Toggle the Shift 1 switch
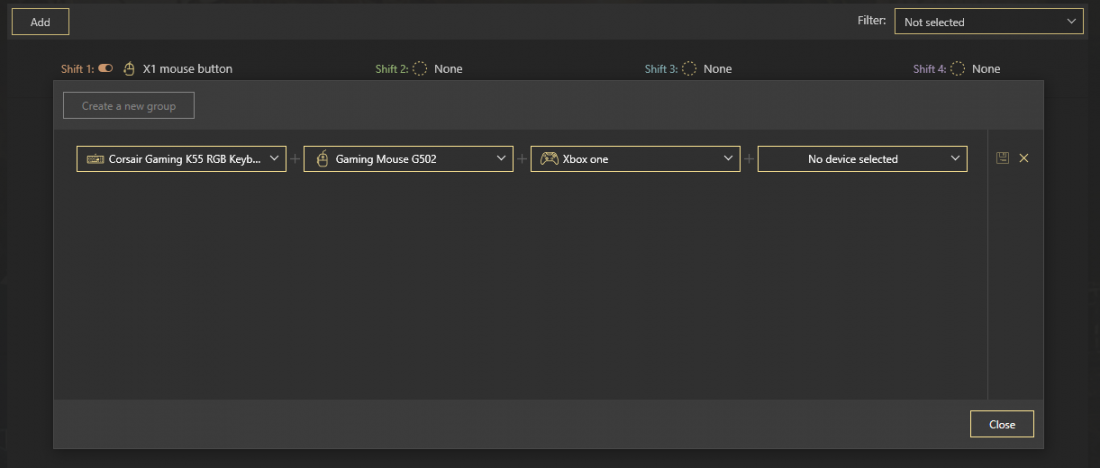Viewport: 1100px width, 468px height. click(106, 69)
